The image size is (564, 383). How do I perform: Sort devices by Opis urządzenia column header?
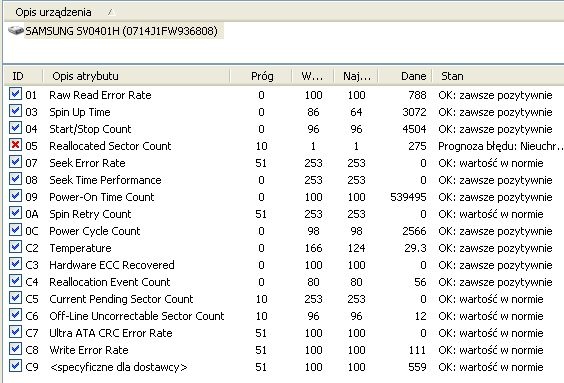pos(53,12)
